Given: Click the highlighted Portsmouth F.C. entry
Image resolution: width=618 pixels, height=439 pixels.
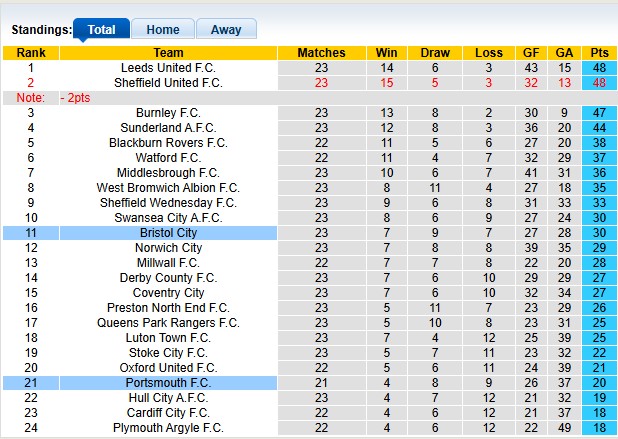Looking at the screenshot, I should [168, 383].
